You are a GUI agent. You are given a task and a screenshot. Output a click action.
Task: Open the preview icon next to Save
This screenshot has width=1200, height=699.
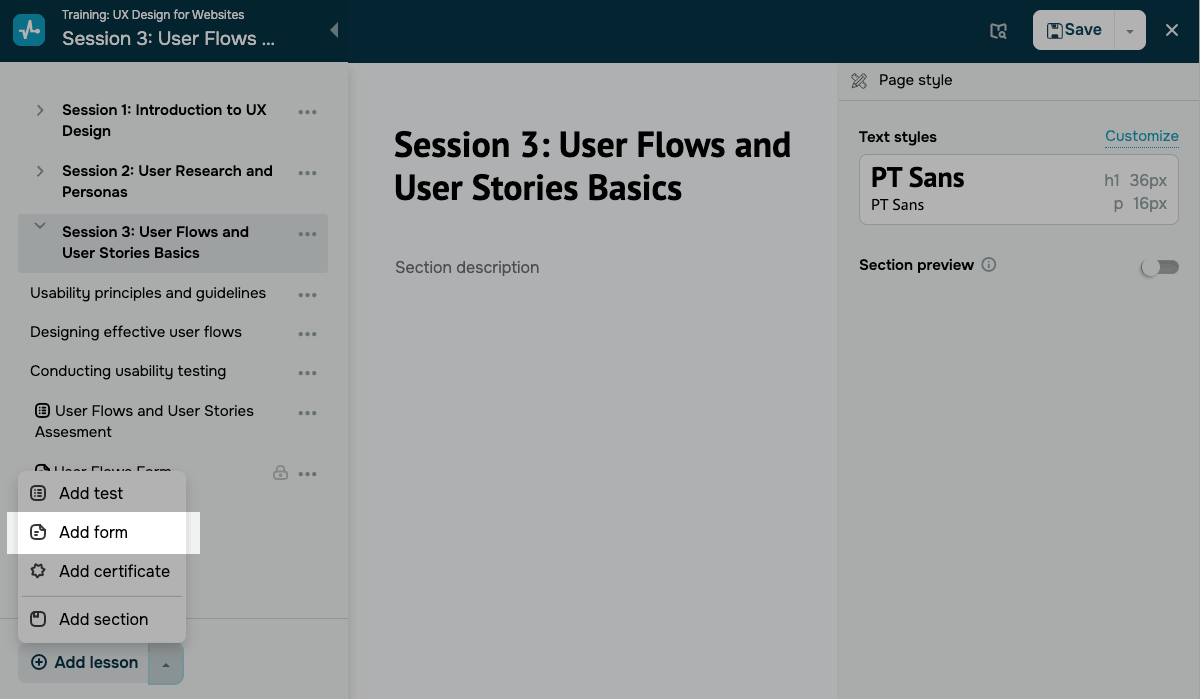pos(998,31)
